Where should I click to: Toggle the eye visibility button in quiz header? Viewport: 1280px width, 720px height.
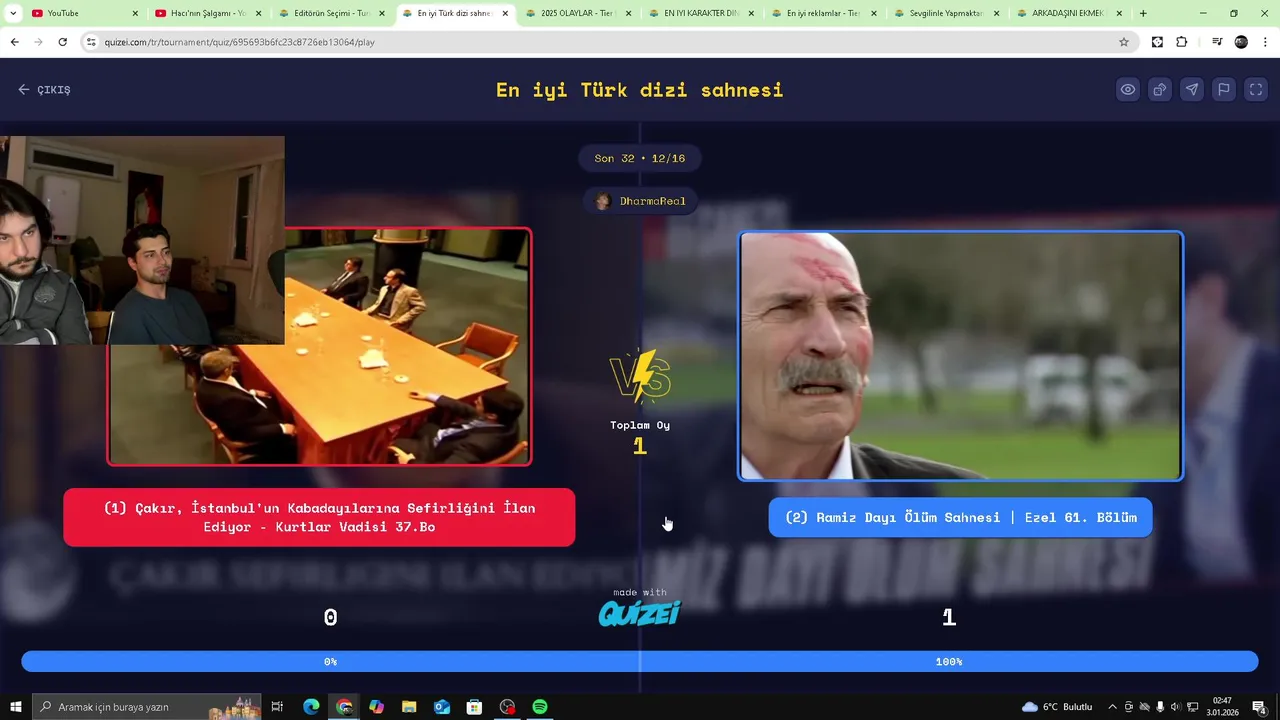click(x=1128, y=89)
